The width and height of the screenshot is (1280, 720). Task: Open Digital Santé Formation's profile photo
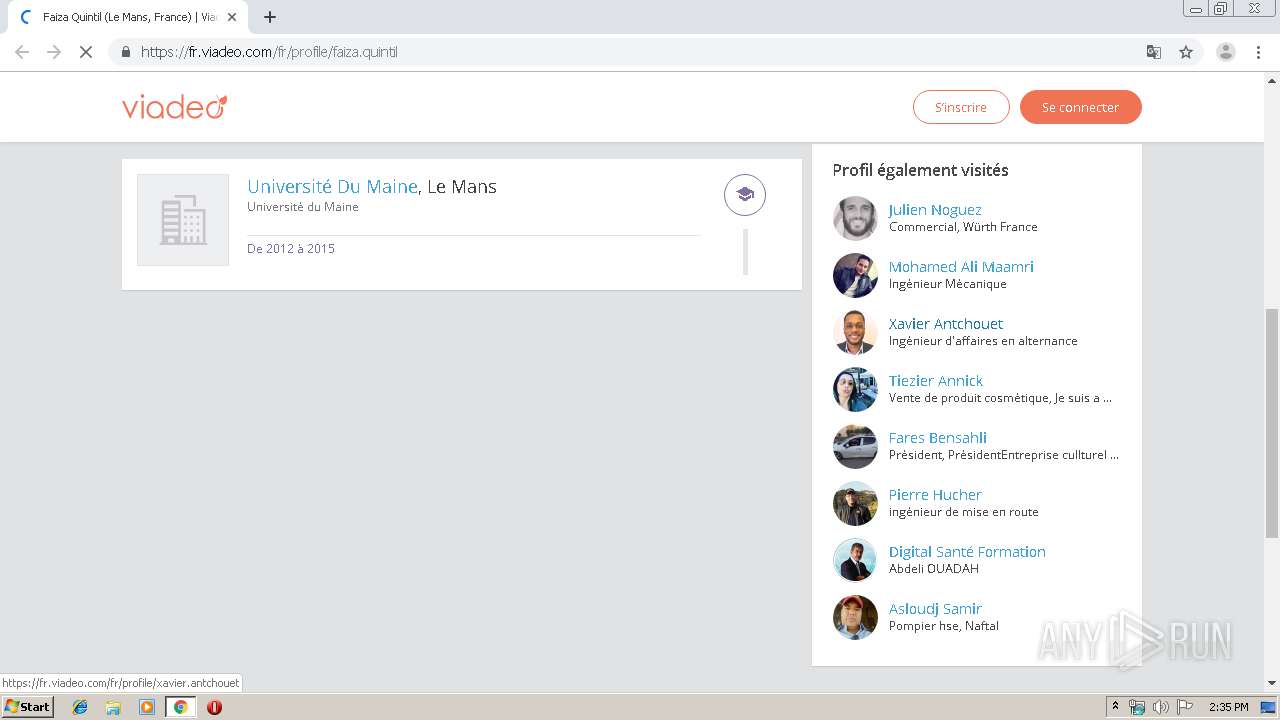click(855, 560)
